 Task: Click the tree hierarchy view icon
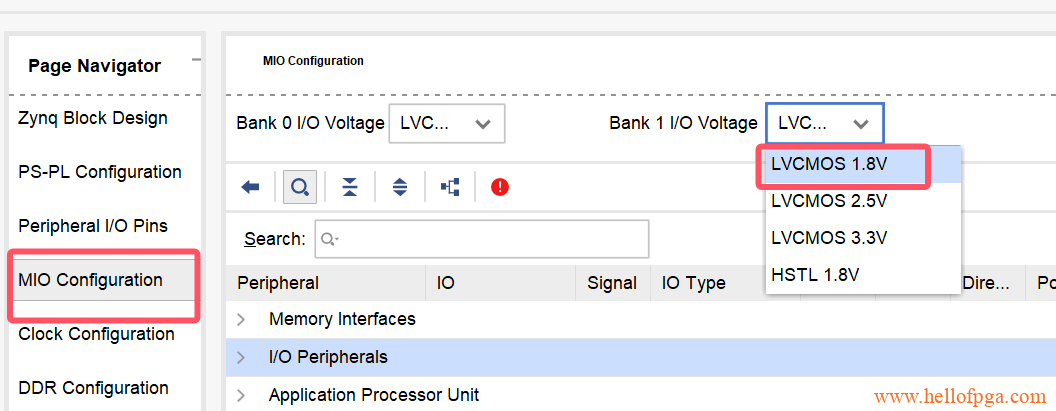[x=450, y=187]
